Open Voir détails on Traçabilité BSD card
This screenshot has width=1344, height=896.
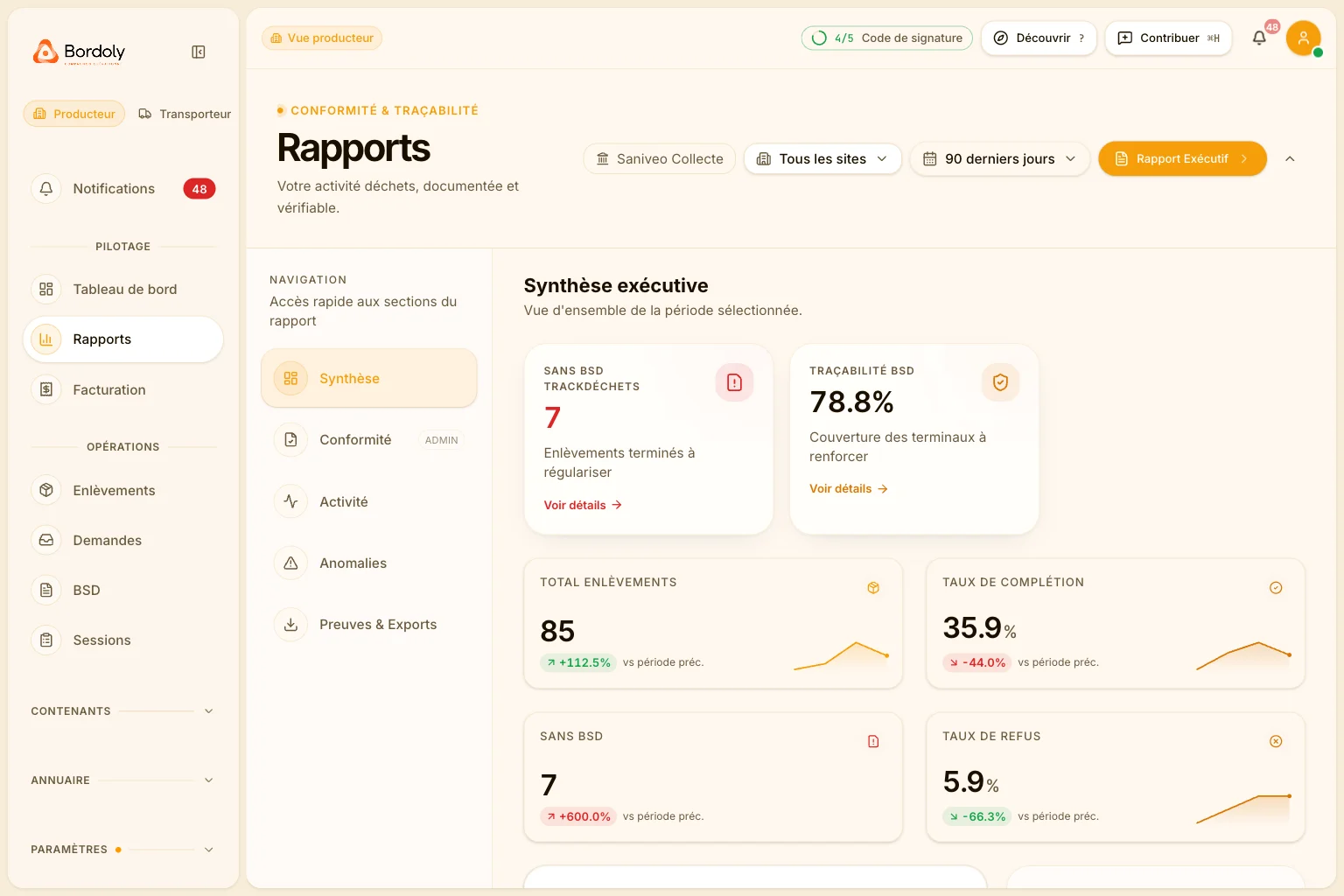tap(849, 488)
